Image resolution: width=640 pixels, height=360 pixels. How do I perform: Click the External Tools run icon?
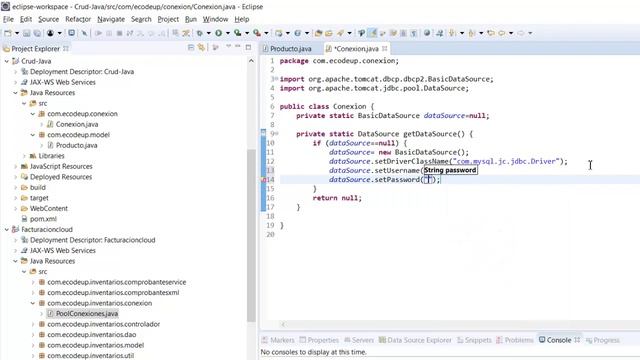click(x=257, y=33)
